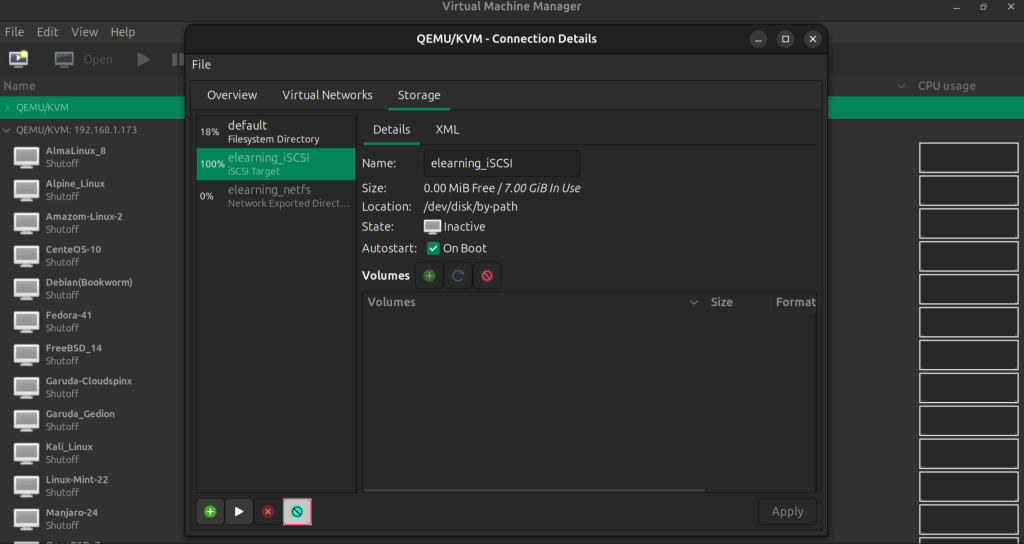Close the Connection Details window
The image size is (1024, 544).
pyautogui.click(x=813, y=39)
